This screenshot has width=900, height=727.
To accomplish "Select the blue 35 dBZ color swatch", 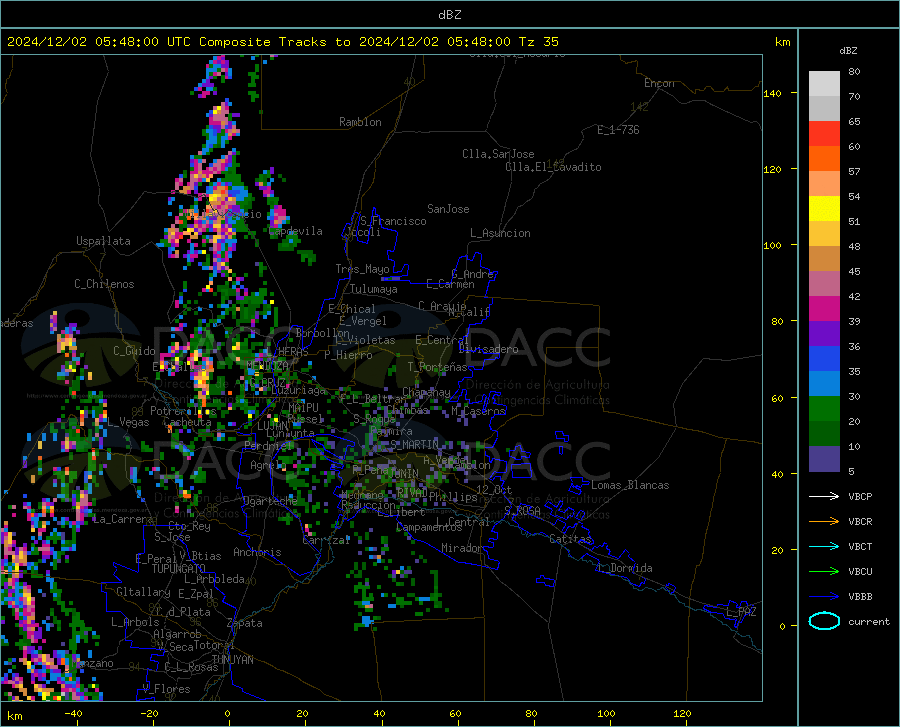I will pos(824,359).
